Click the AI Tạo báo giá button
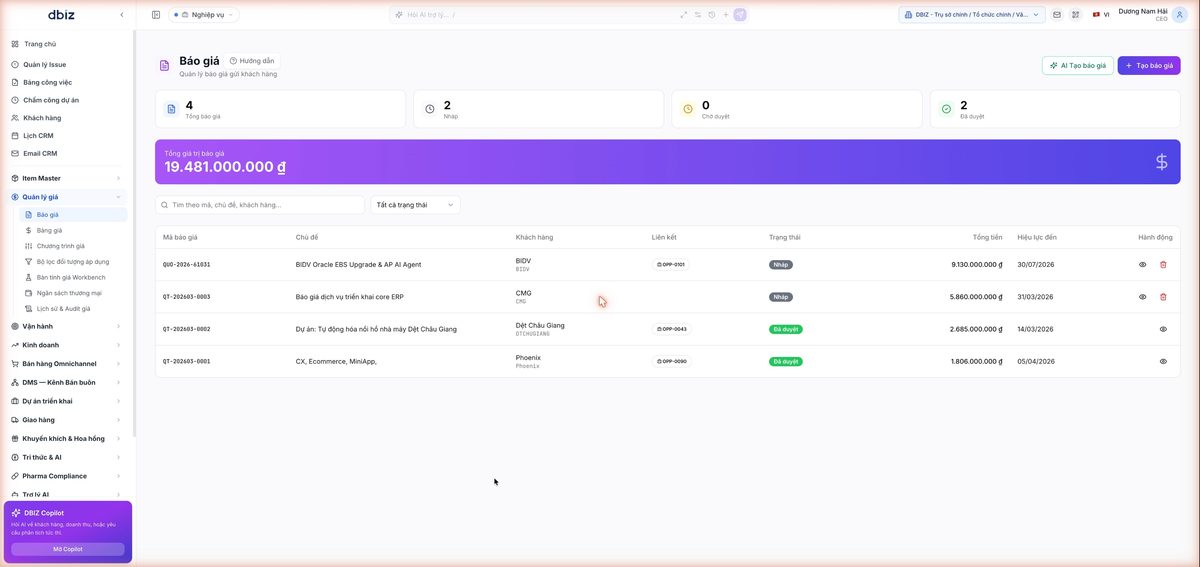Viewport: 1200px width, 567px height. 1078,65
